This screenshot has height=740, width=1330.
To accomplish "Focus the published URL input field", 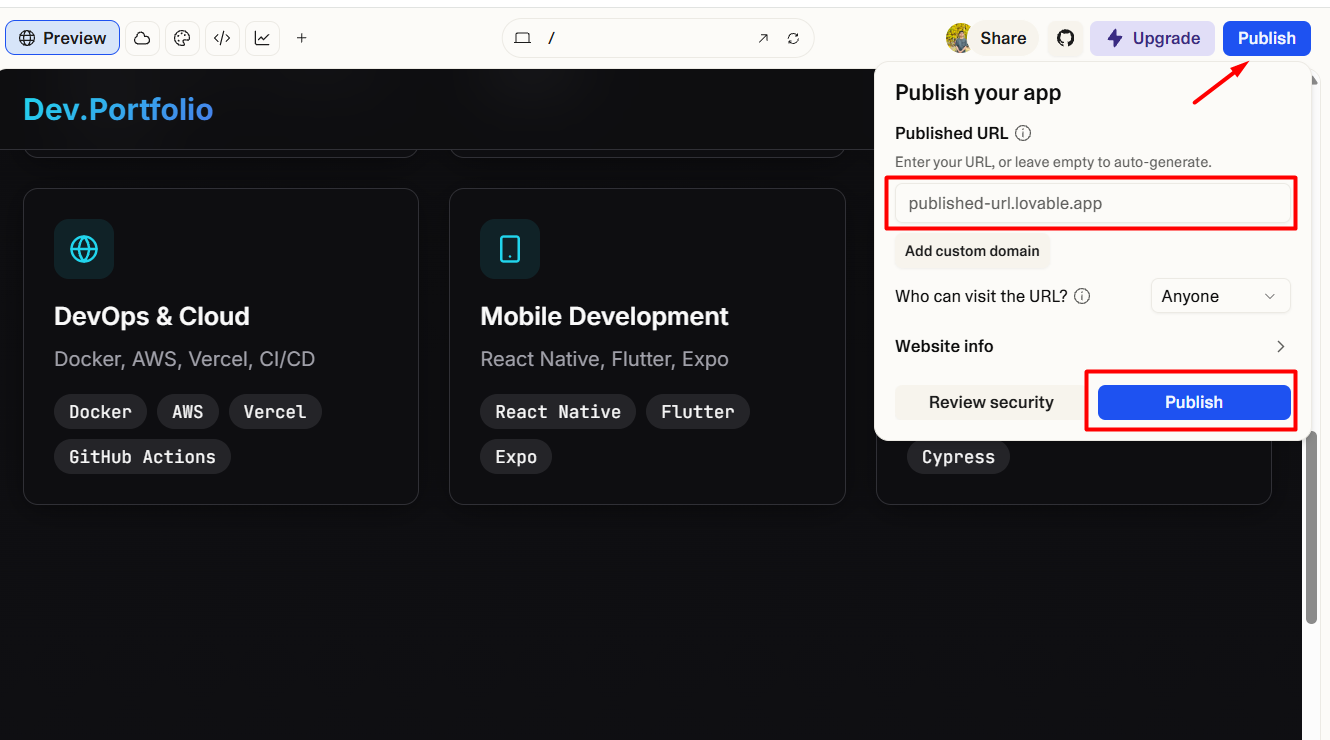I will point(1092,203).
